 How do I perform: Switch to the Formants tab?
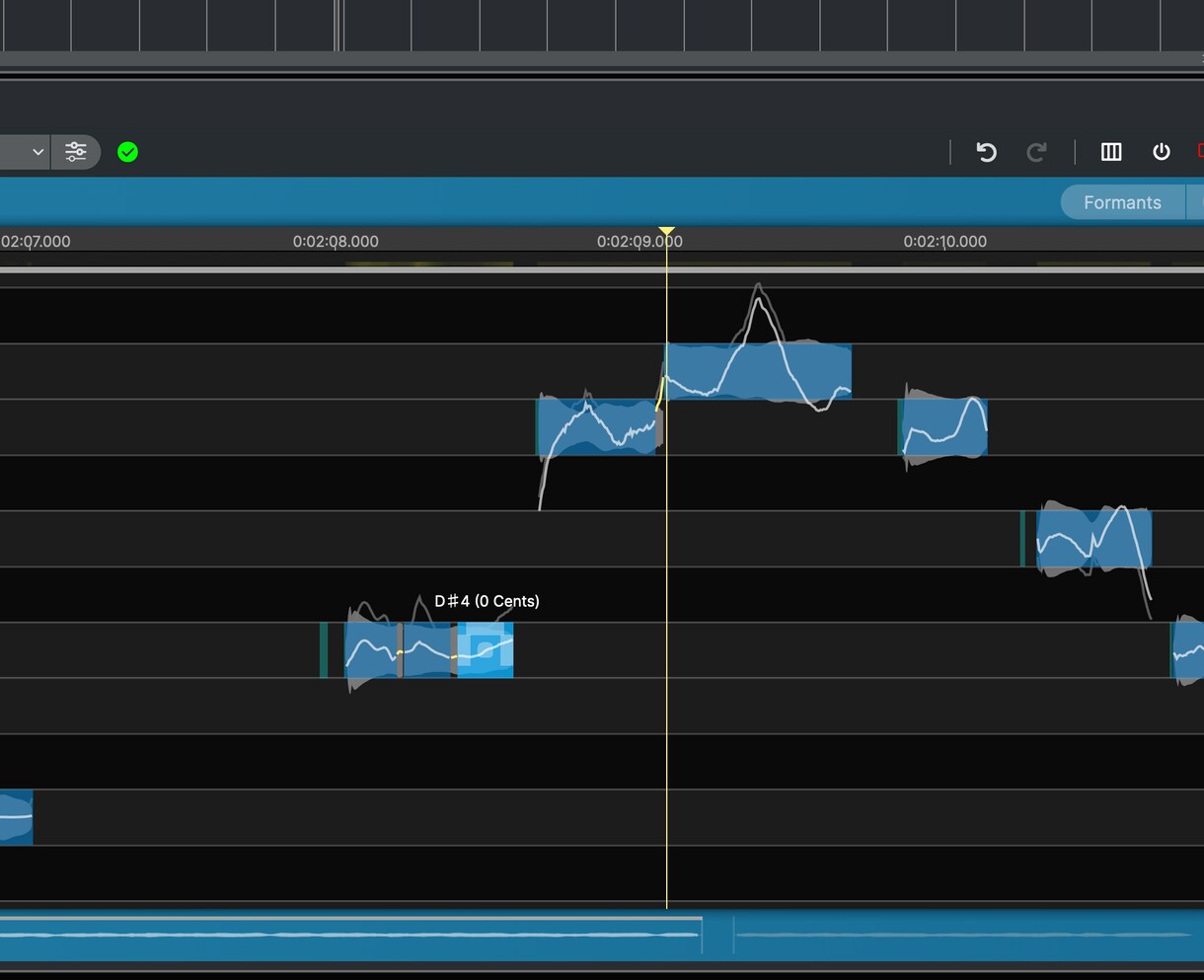click(x=1122, y=202)
